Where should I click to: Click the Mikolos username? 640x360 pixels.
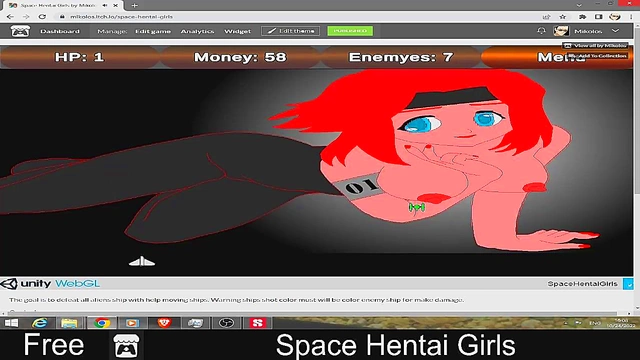click(x=588, y=31)
